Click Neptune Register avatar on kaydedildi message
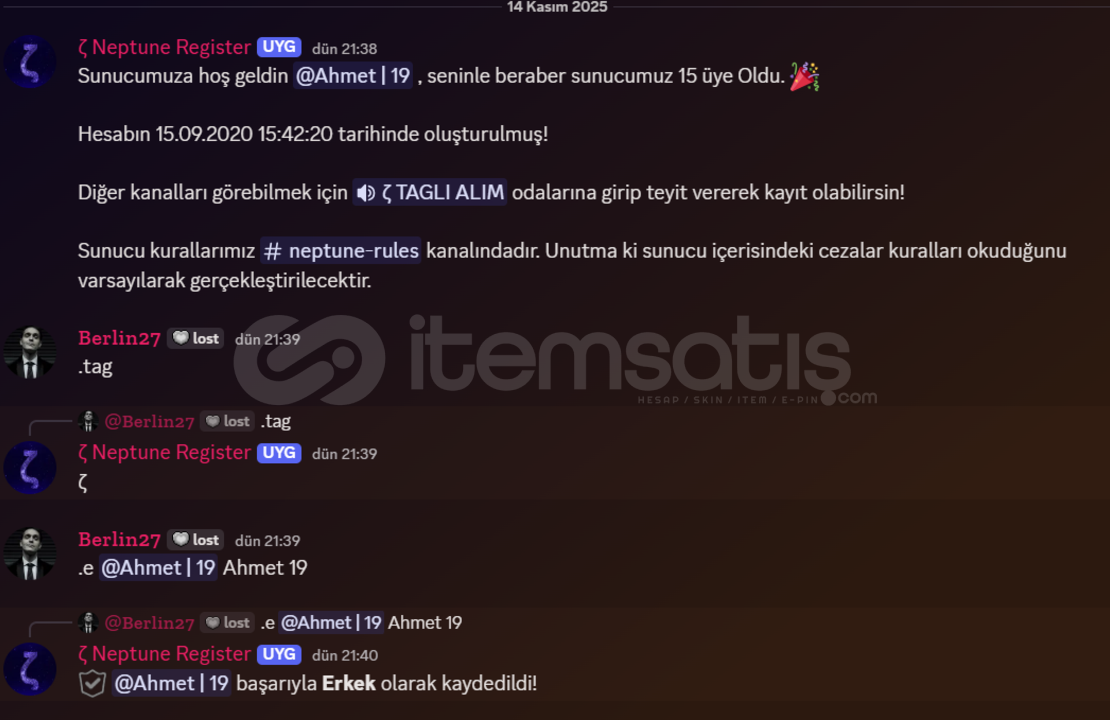1110x720 pixels. [x=30, y=669]
